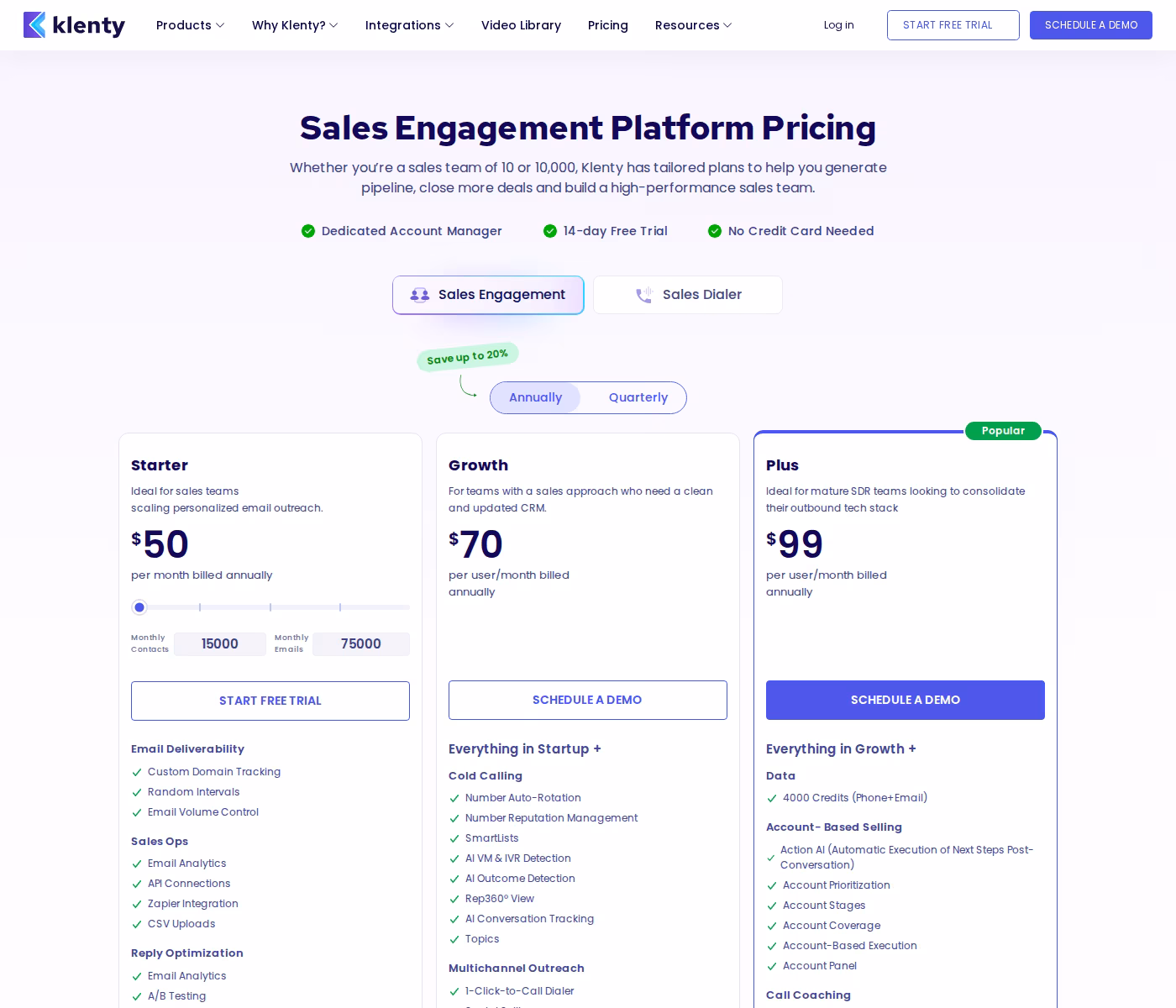Click checkmark next to Rep360° View
The width and height of the screenshot is (1176, 1008).
(x=454, y=899)
